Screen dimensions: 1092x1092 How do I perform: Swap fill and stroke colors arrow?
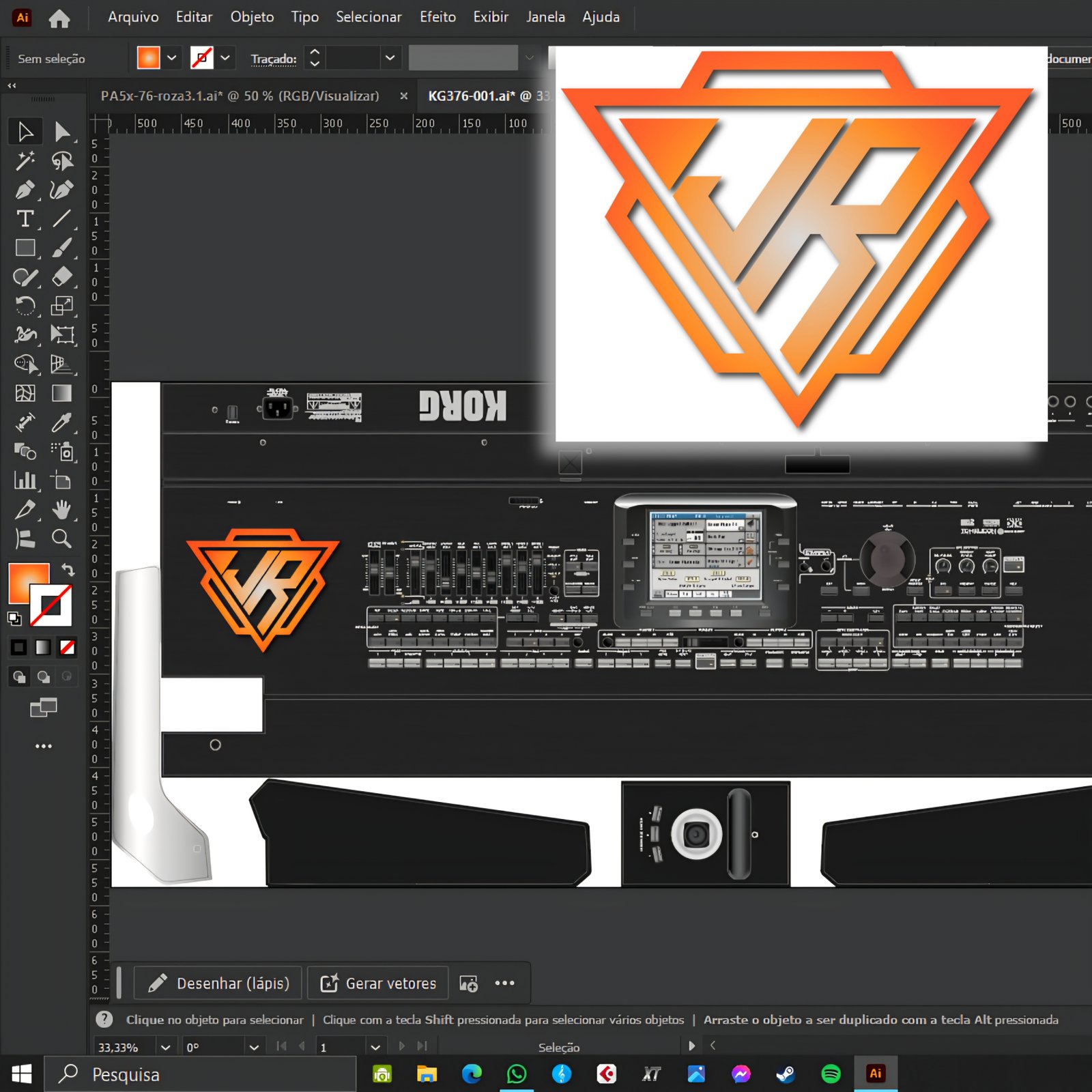tap(68, 569)
